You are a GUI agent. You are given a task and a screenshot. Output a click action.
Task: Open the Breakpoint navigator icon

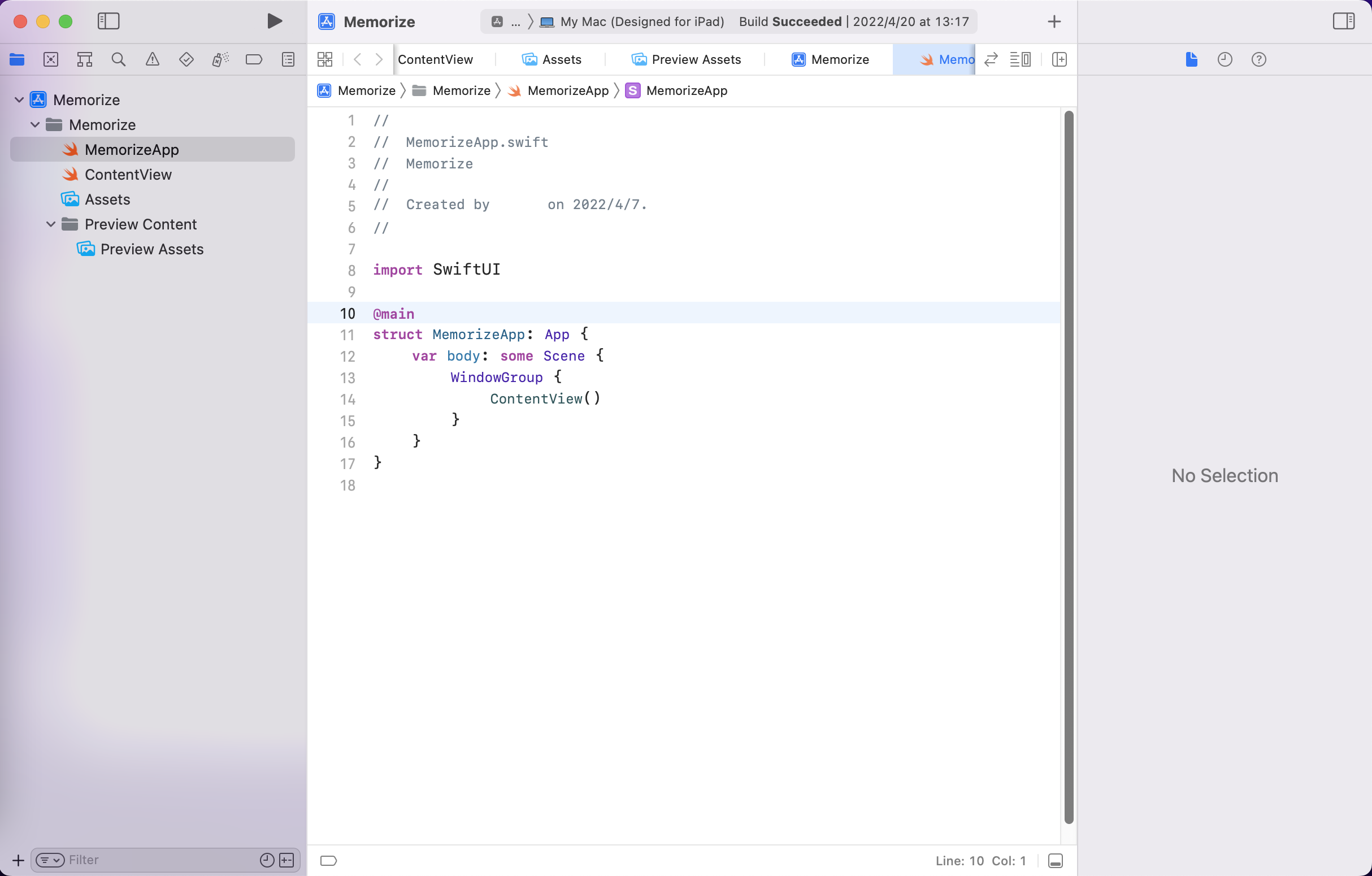(x=254, y=59)
